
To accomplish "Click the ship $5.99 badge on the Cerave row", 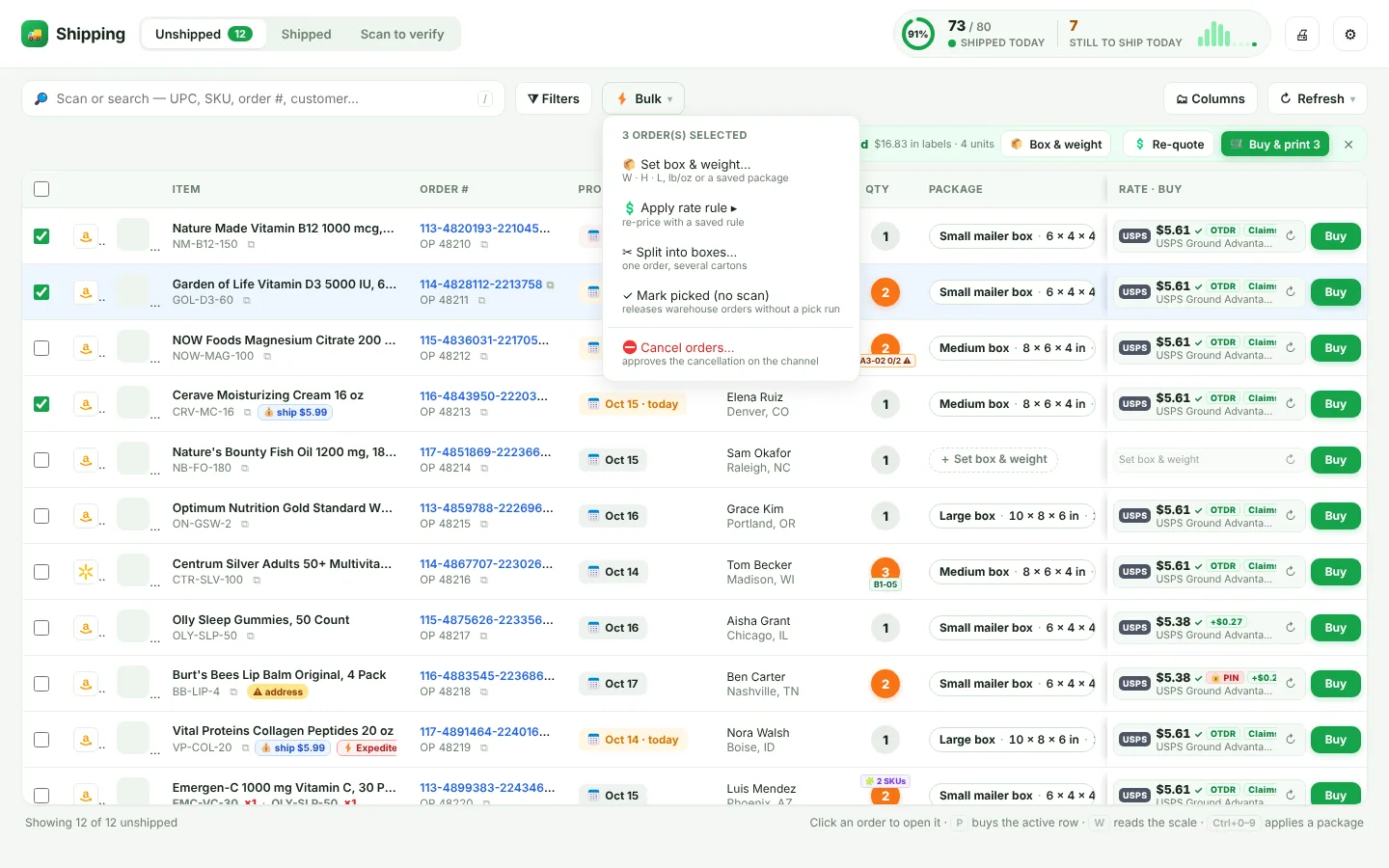I will (x=295, y=413).
